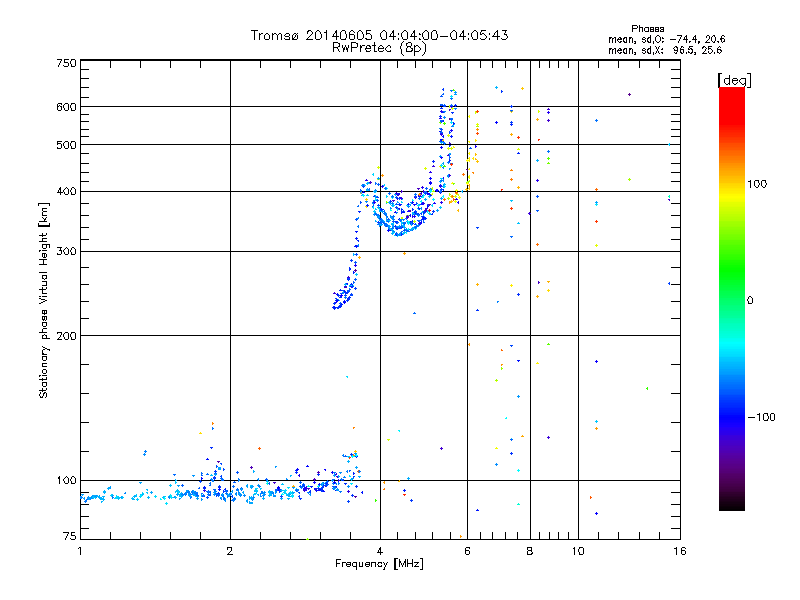
Task: Click the x-axis tick label '2'
Action: 230,551
